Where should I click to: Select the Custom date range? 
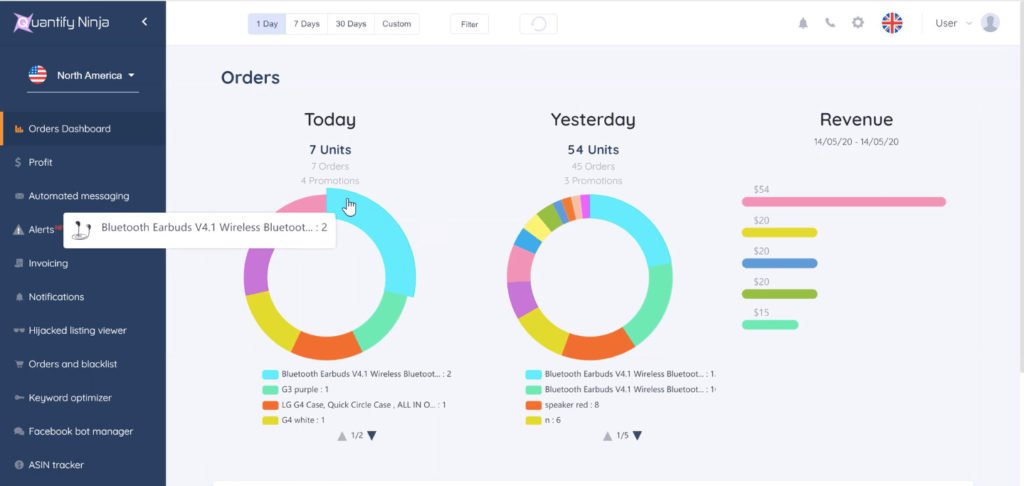click(396, 24)
